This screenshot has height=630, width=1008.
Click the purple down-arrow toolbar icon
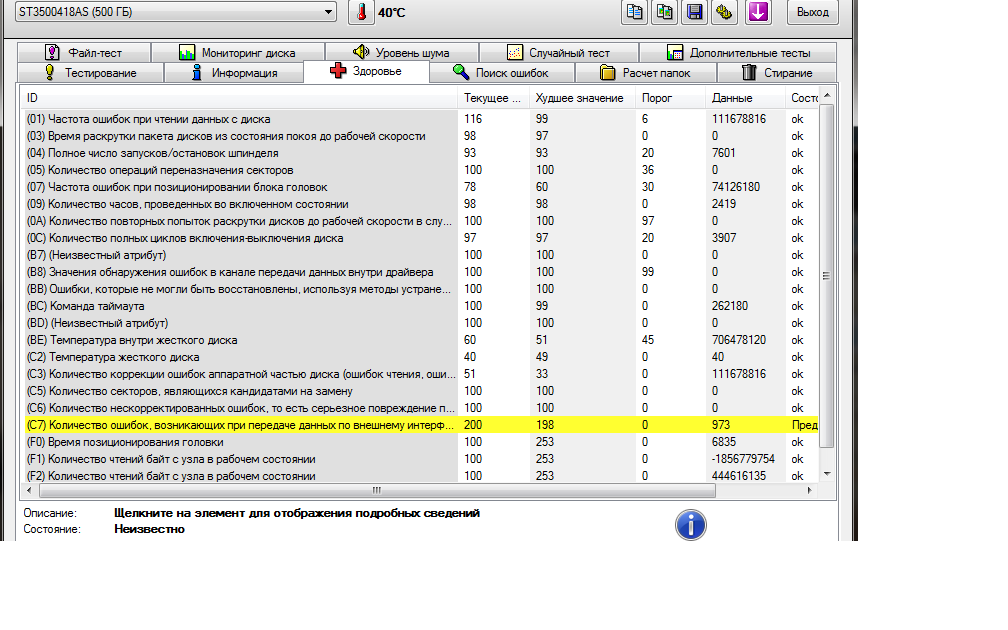(x=758, y=12)
